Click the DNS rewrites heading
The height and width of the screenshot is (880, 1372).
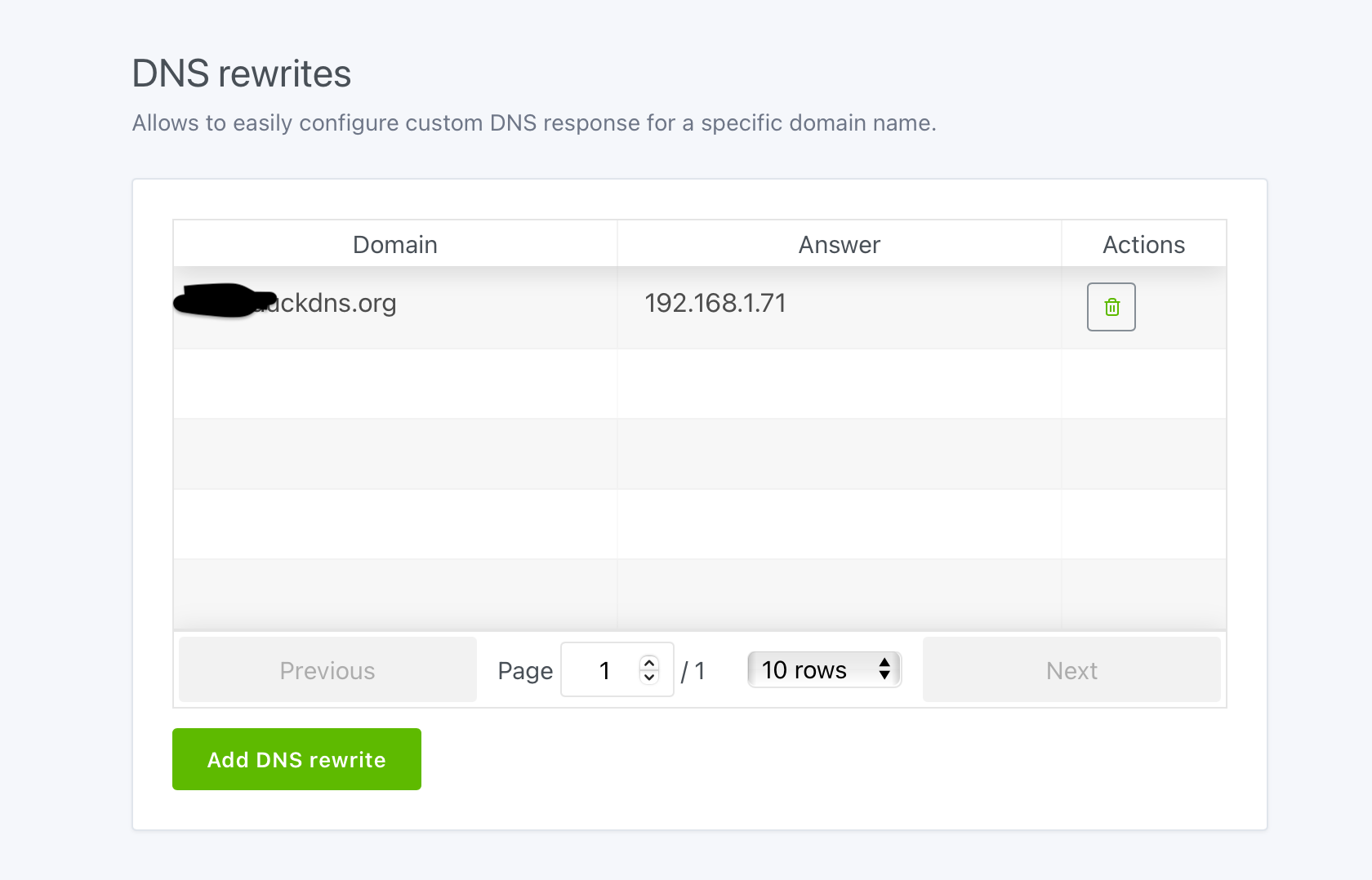[242, 73]
